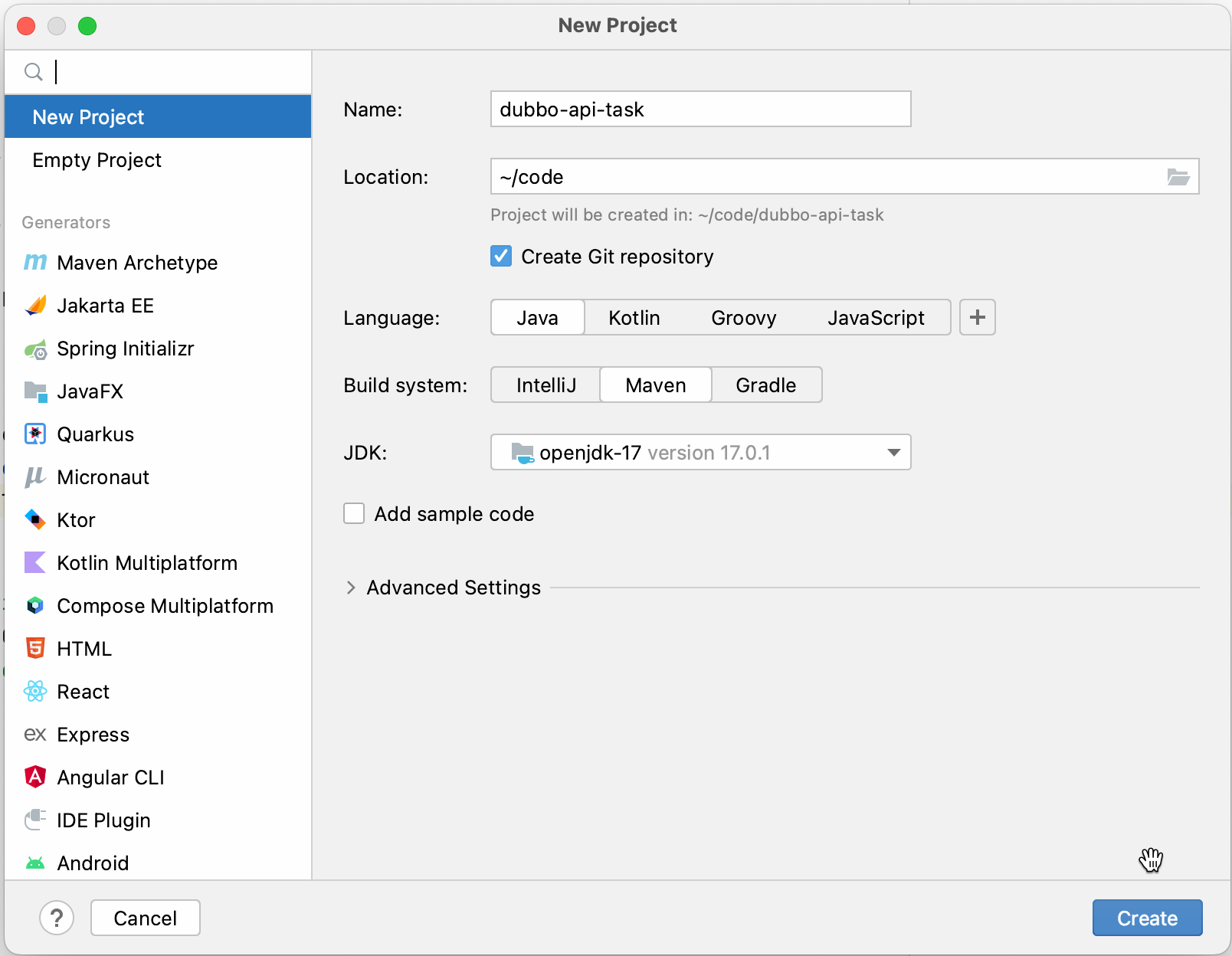Choose the Ktor icon in Generators
This screenshot has width=1232, height=956.
(x=35, y=520)
